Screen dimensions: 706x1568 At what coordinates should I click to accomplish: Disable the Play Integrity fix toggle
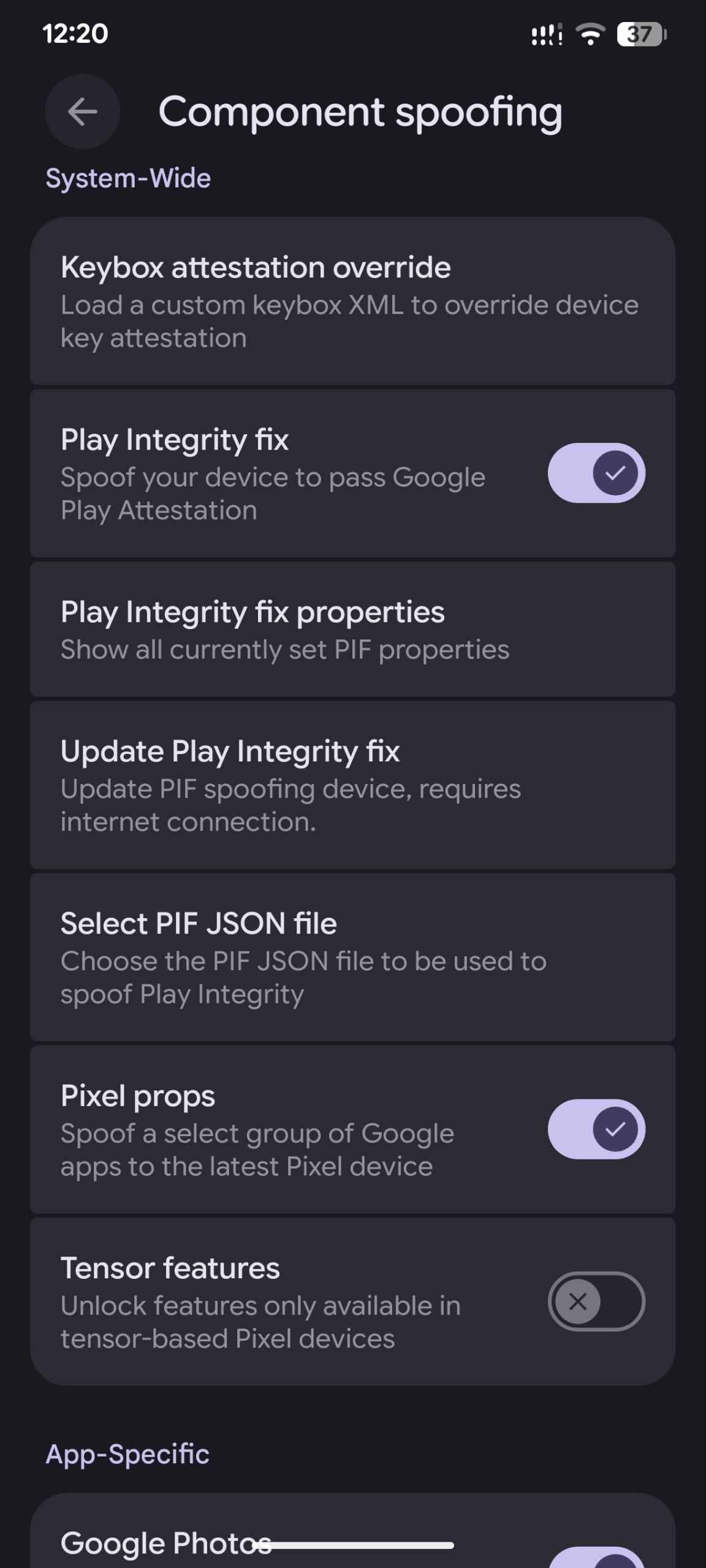pos(596,473)
